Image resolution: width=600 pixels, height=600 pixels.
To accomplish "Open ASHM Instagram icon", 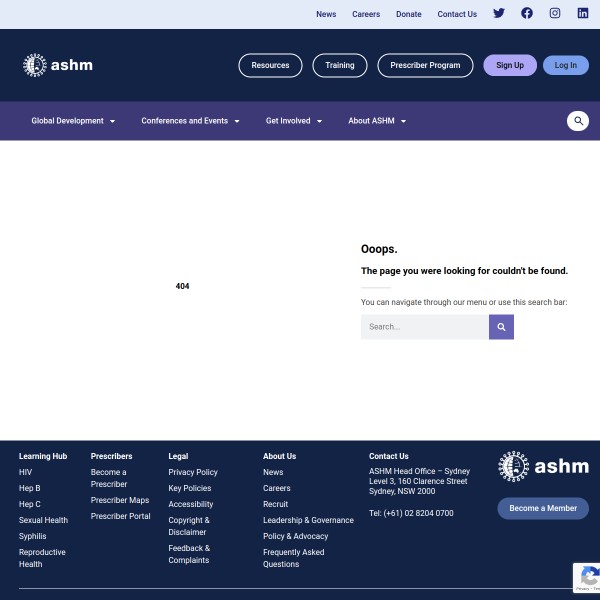I will pyautogui.click(x=554, y=14).
